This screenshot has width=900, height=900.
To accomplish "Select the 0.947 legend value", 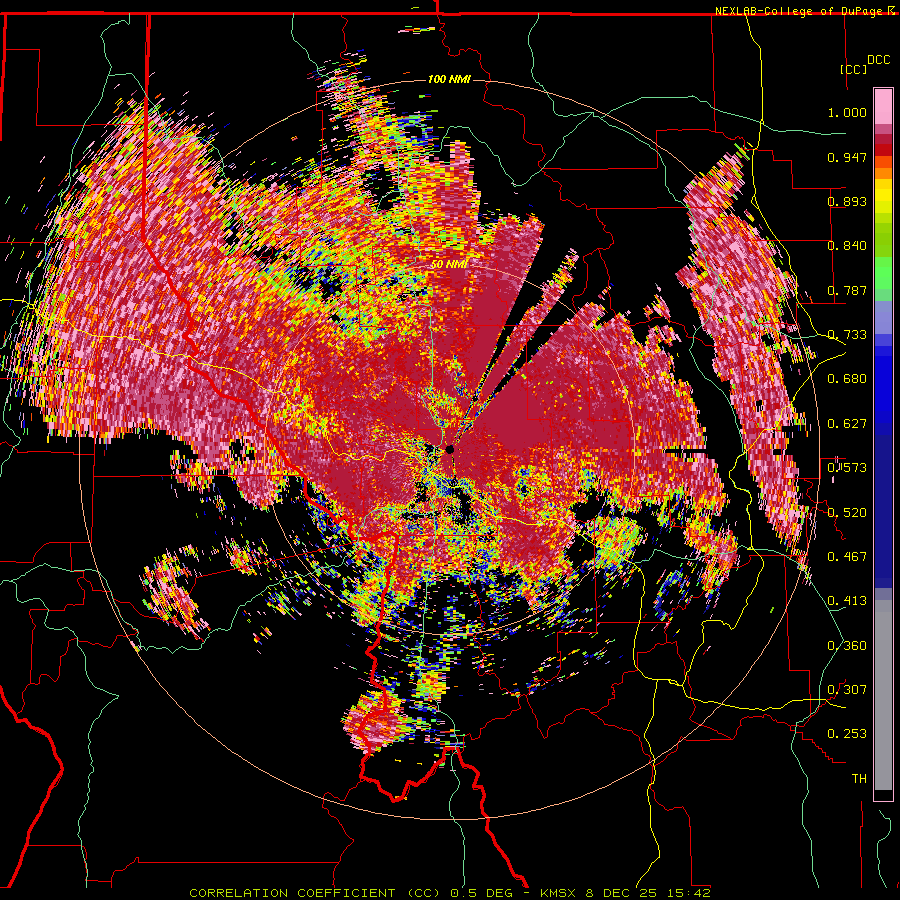I will point(847,157).
